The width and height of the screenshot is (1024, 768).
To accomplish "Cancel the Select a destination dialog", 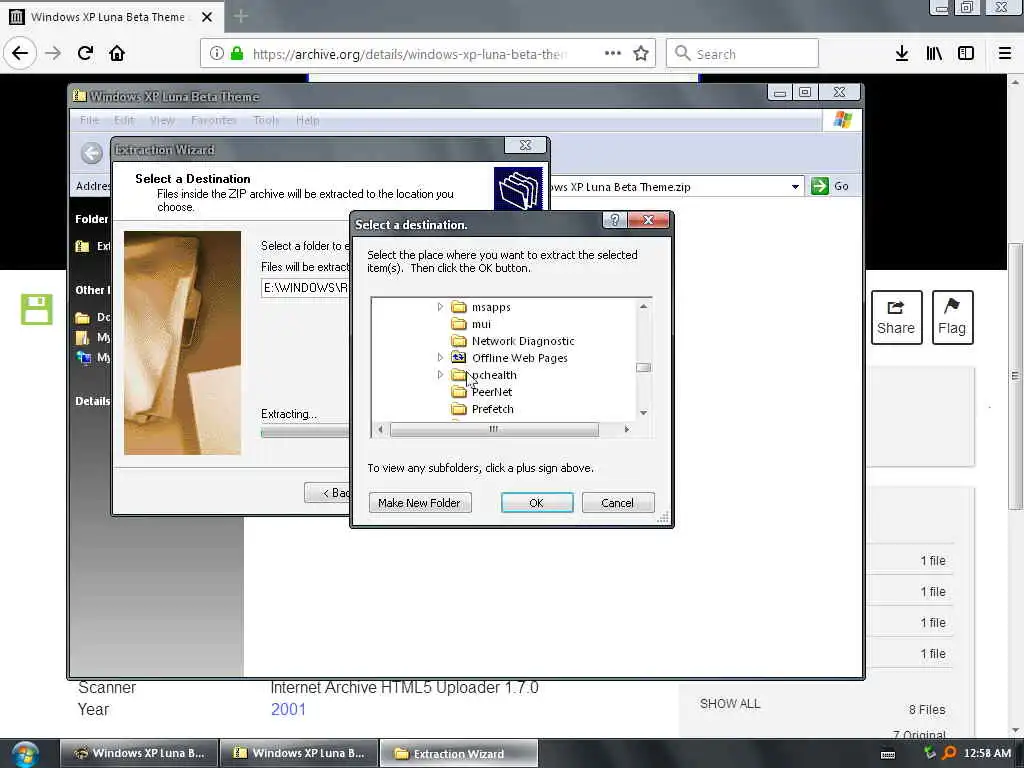I will pos(618,503).
